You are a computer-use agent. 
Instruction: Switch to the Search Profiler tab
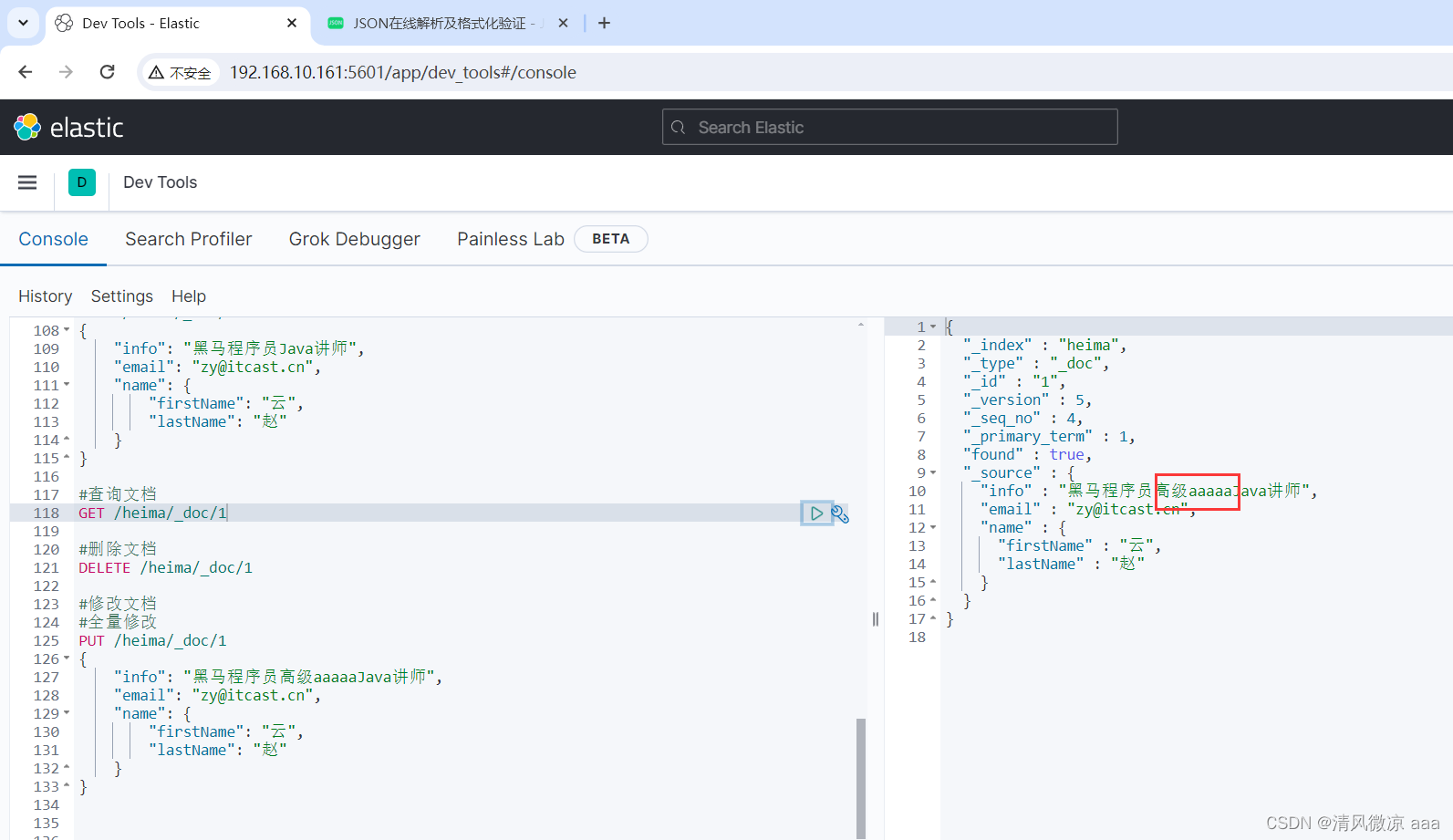(188, 239)
